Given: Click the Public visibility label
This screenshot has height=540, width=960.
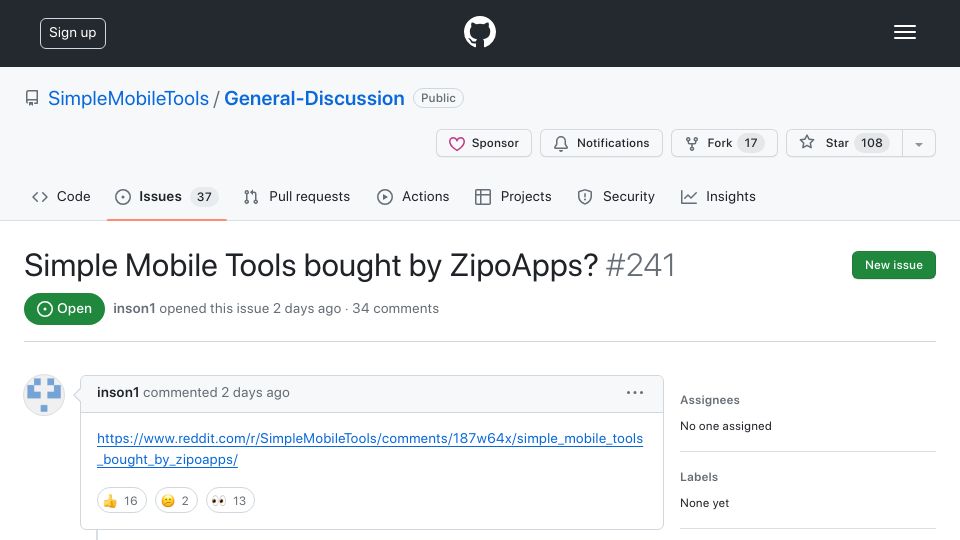Looking at the screenshot, I should (438, 98).
